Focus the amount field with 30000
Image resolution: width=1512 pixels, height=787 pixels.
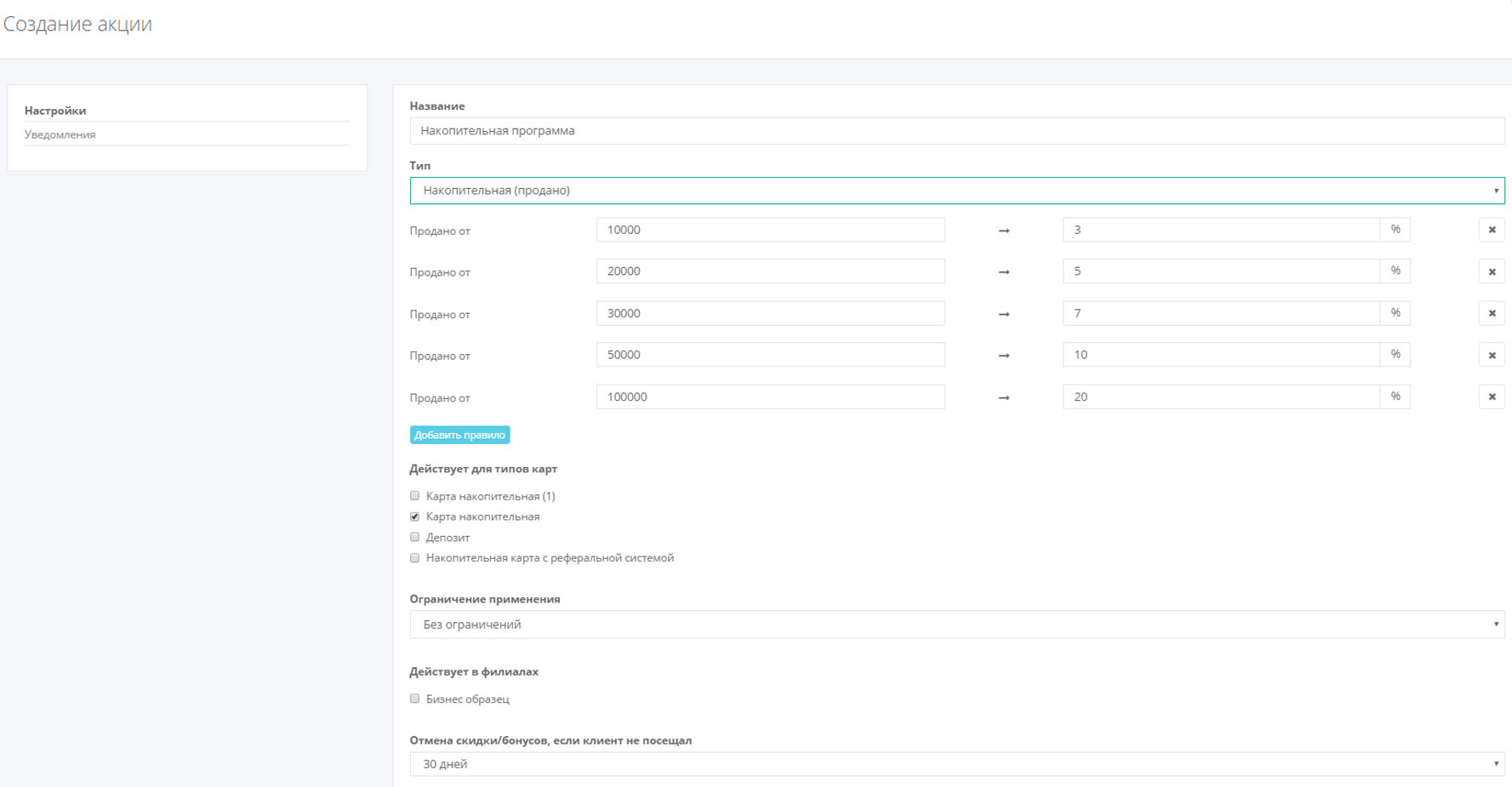point(771,313)
